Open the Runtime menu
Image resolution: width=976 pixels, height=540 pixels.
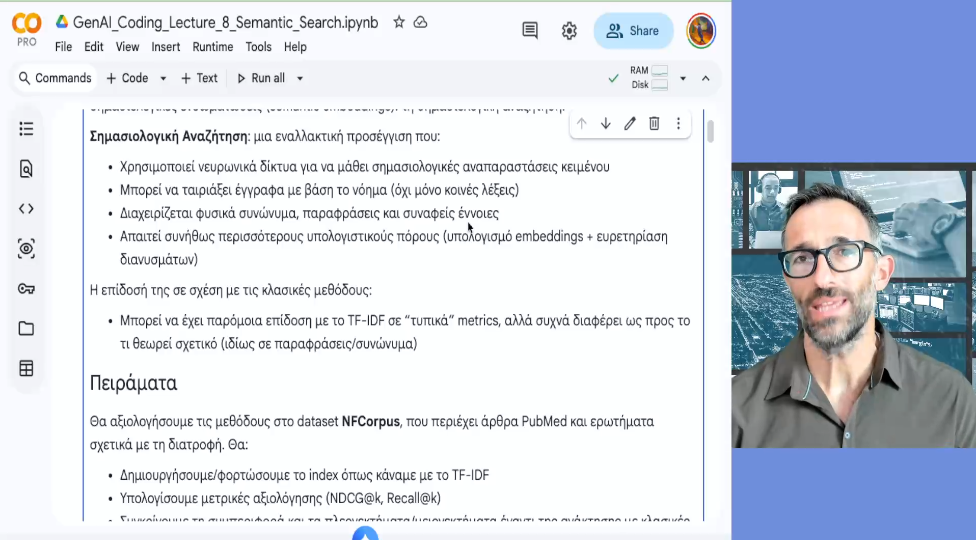(x=212, y=47)
